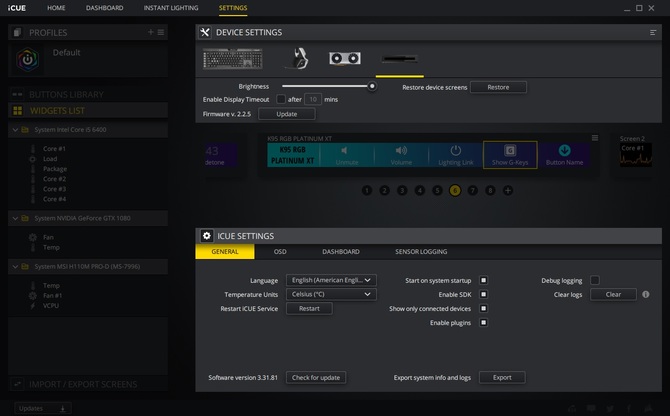This screenshot has height=416, width=670.
Task: Click Check for update button
Action: pyautogui.click(x=316, y=378)
